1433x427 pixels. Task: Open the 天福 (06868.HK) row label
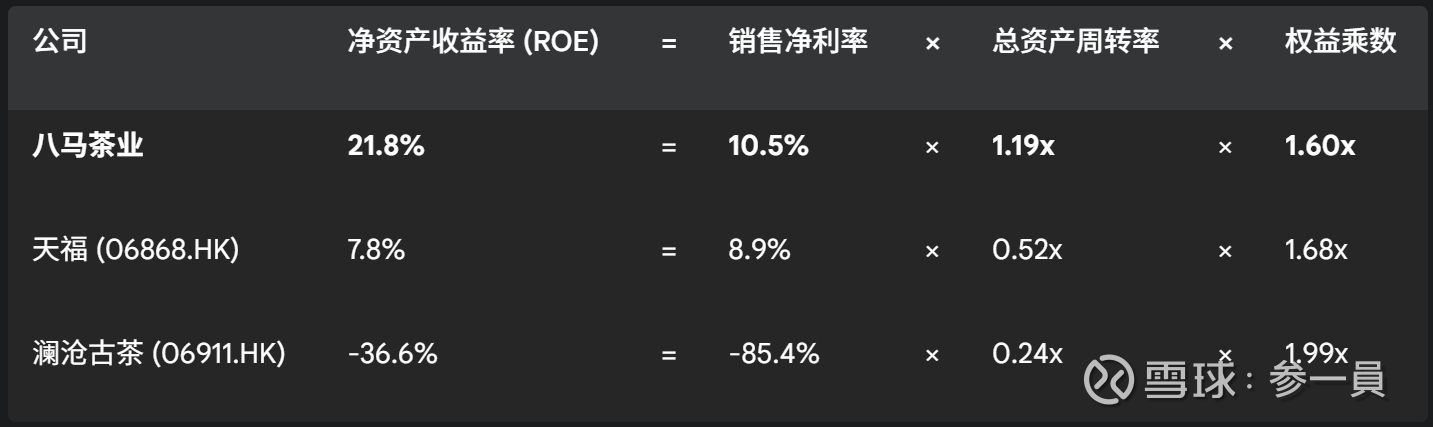point(136,250)
